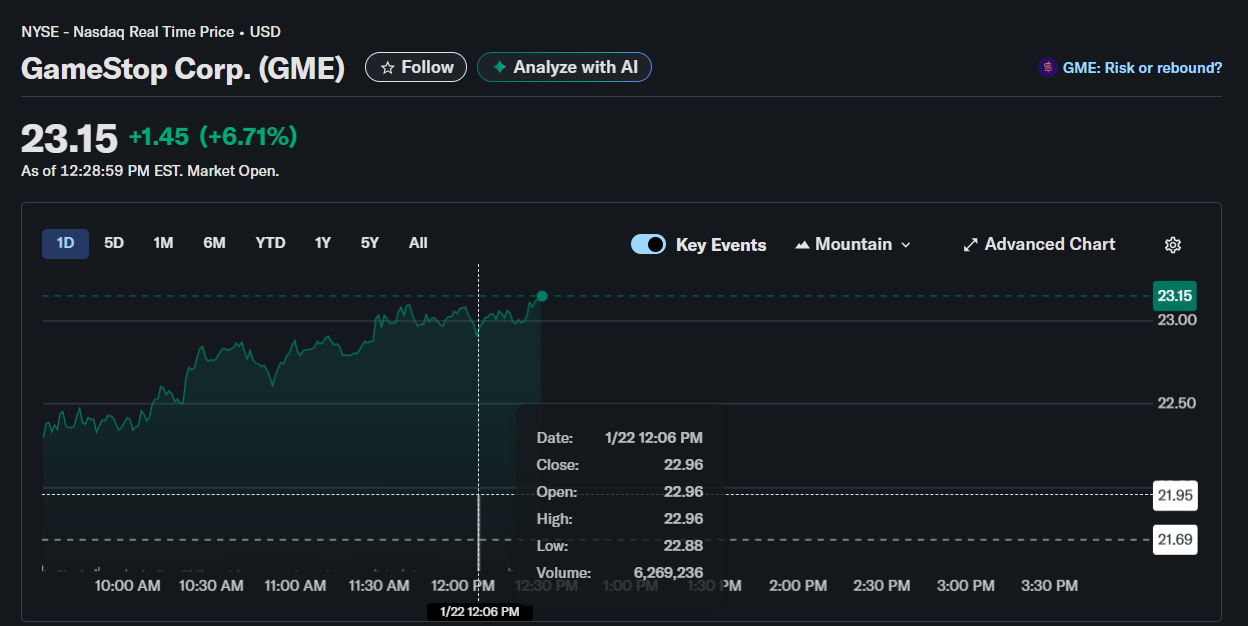Click the GameStop Corp. (GME) title
The height and width of the screenshot is (626, 1248).
coord(183,69)
